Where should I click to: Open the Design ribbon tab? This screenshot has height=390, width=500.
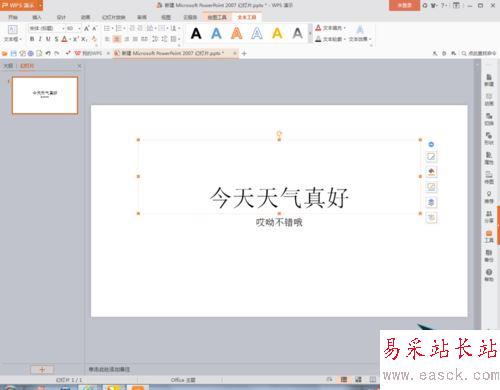(61, 17)
